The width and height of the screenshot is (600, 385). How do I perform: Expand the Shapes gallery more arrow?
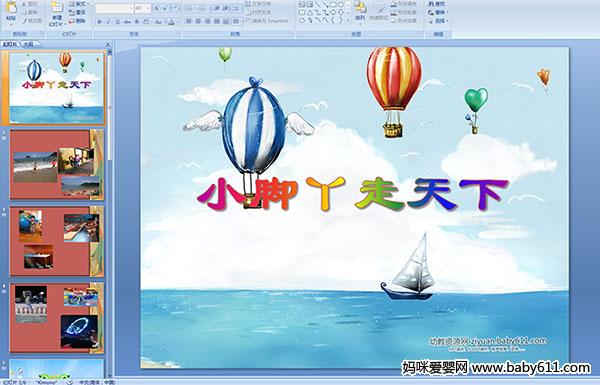tap(348, 20)
